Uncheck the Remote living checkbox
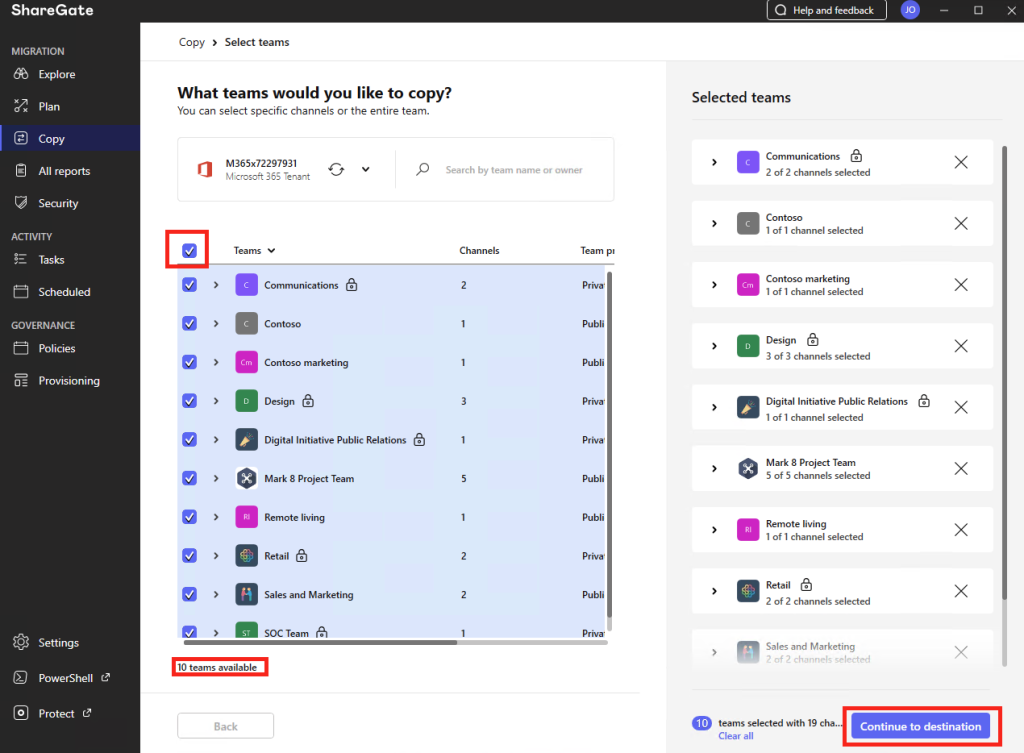The image size is (1024, 753). (x=189, y=517)
